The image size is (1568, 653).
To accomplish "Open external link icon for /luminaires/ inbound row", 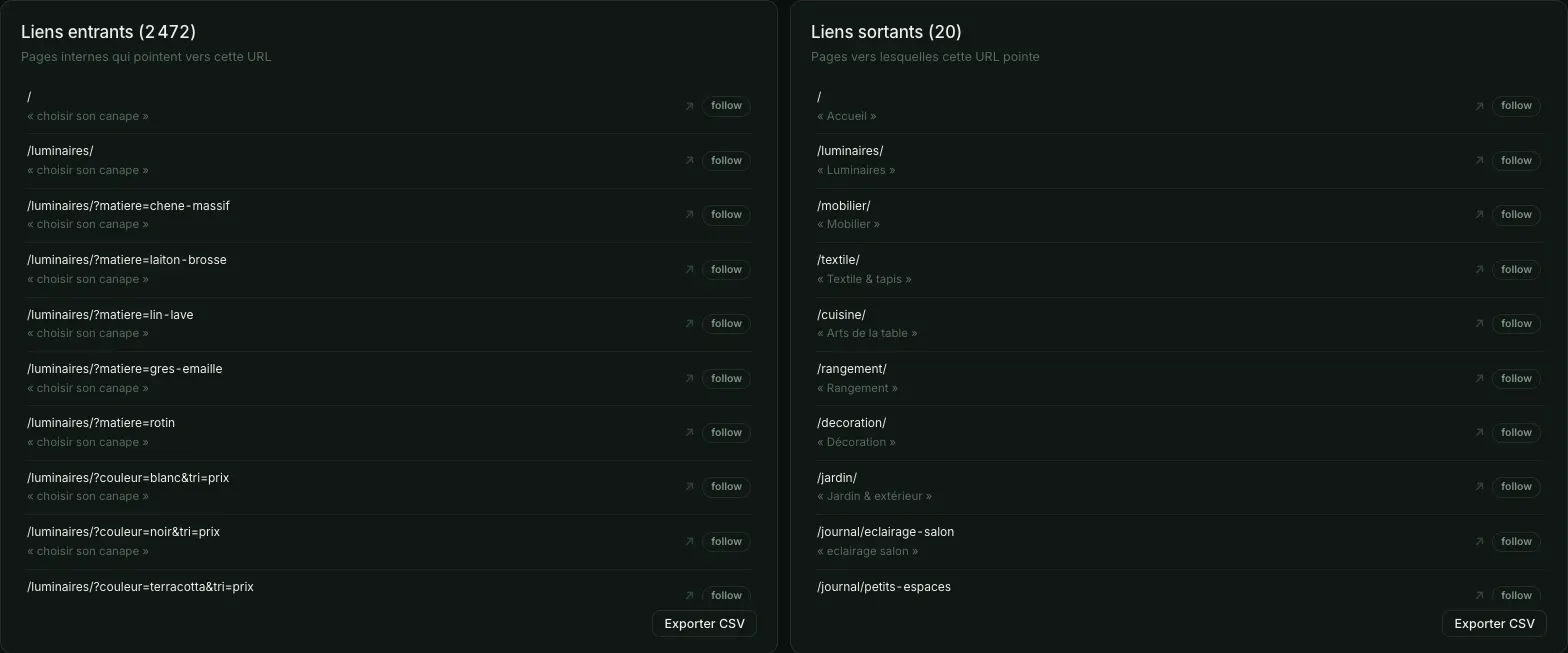I will click(x=689, y=160).
